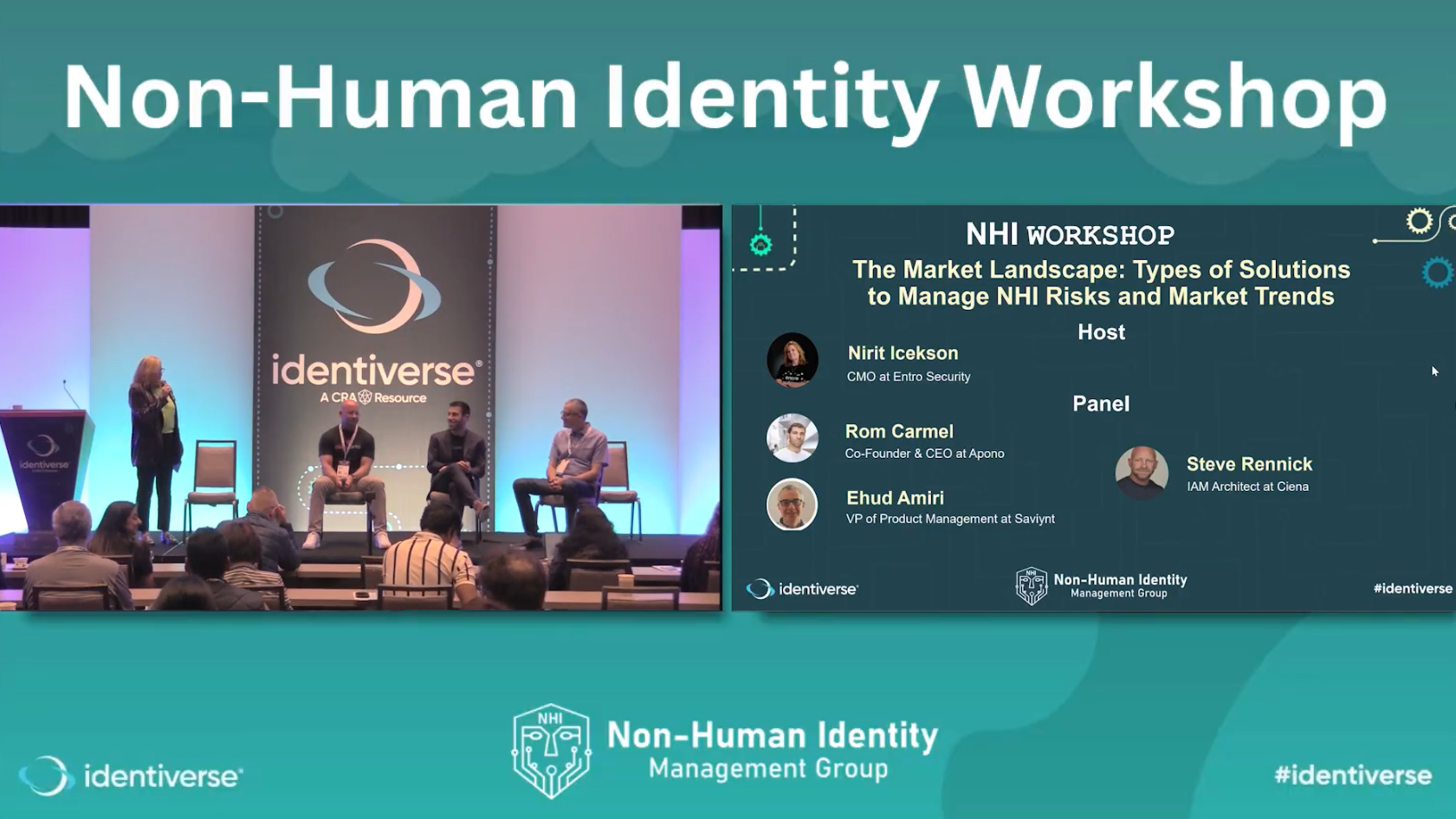This screenshot has width=1456, height=819.
Task: Click the teal gear icon near NHI Workshop header
Action: 762,246
